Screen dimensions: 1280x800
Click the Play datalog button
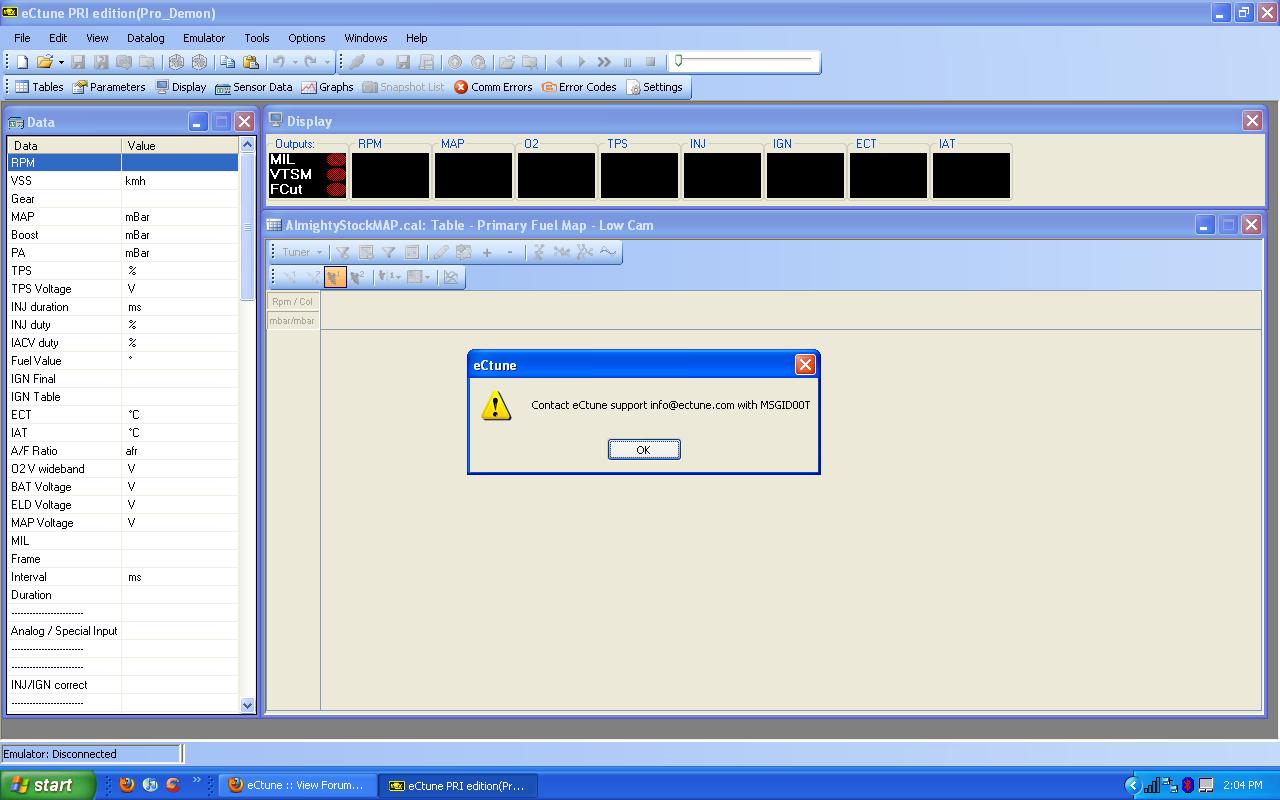click(581, 62)
